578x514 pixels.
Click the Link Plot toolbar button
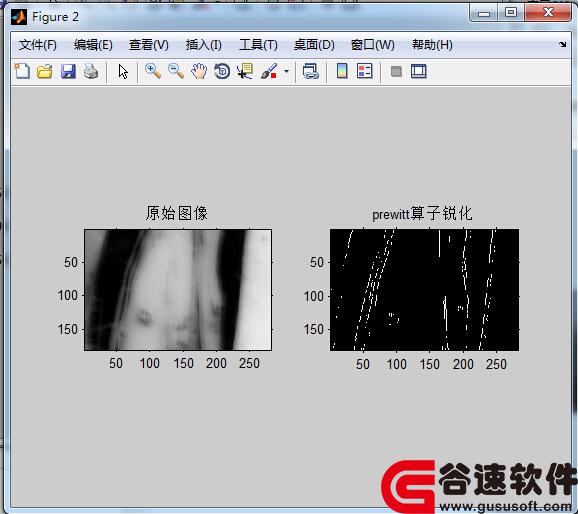tap(311, 71)
